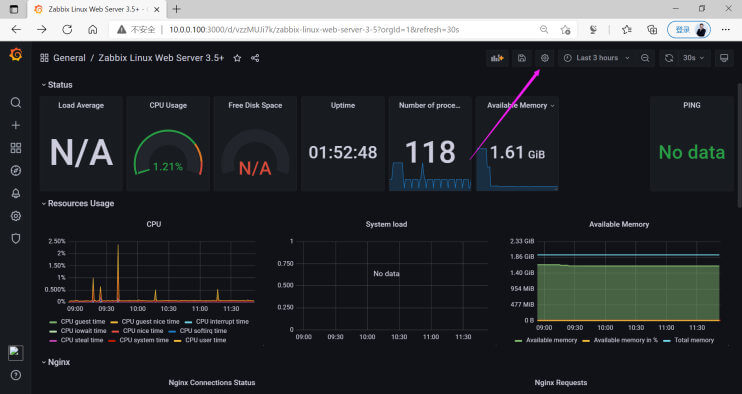This screenshot has width=742, height=394.
Task: Click the dashboard vertical scrollbar
Action: click(740, 146)
